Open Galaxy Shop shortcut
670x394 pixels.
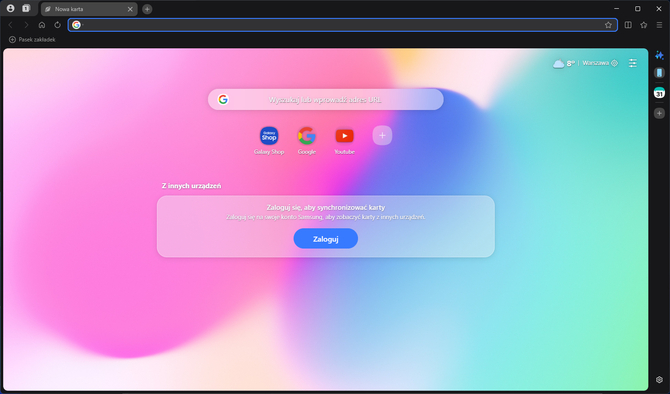coord(269,141)
